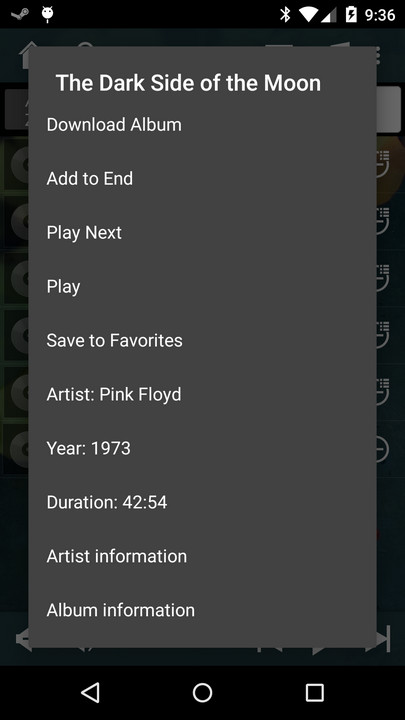The image size is (405, 720).
Task: Save album via Save to Favorites
Action: coord(202,340)
